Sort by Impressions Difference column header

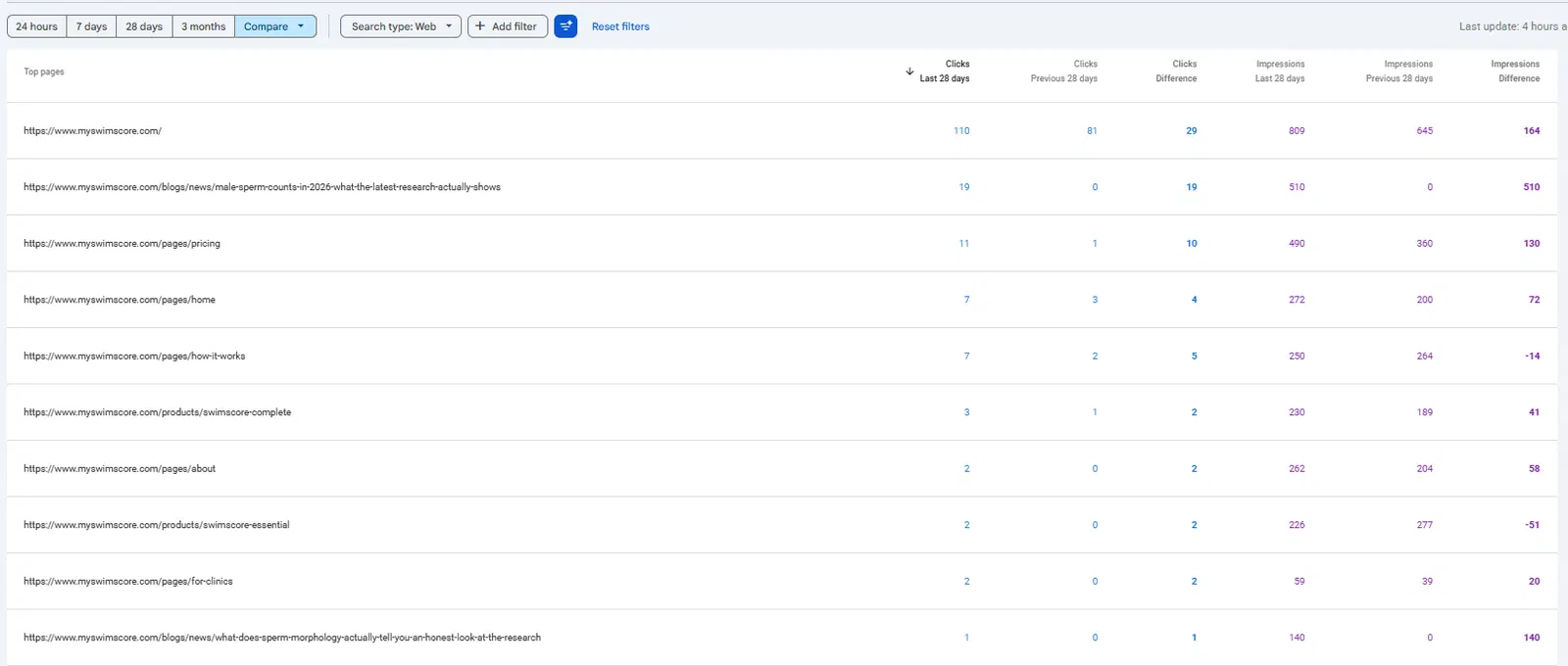tap(1515, 71)
